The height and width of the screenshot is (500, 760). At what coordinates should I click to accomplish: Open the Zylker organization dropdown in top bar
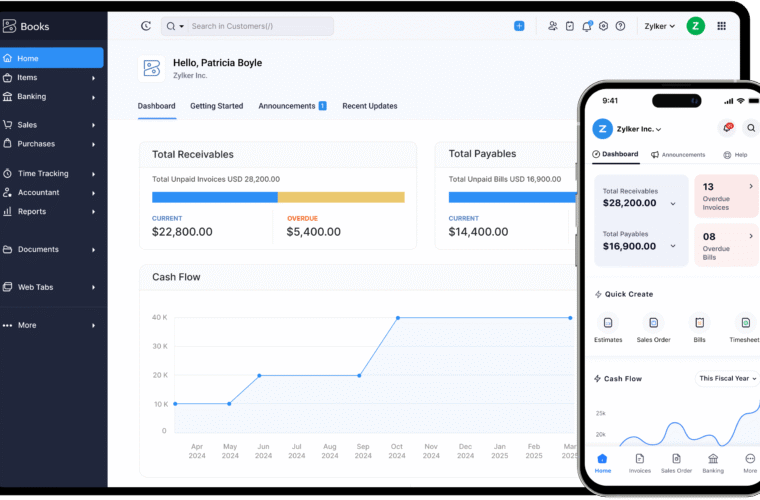(x=659, y=26)
